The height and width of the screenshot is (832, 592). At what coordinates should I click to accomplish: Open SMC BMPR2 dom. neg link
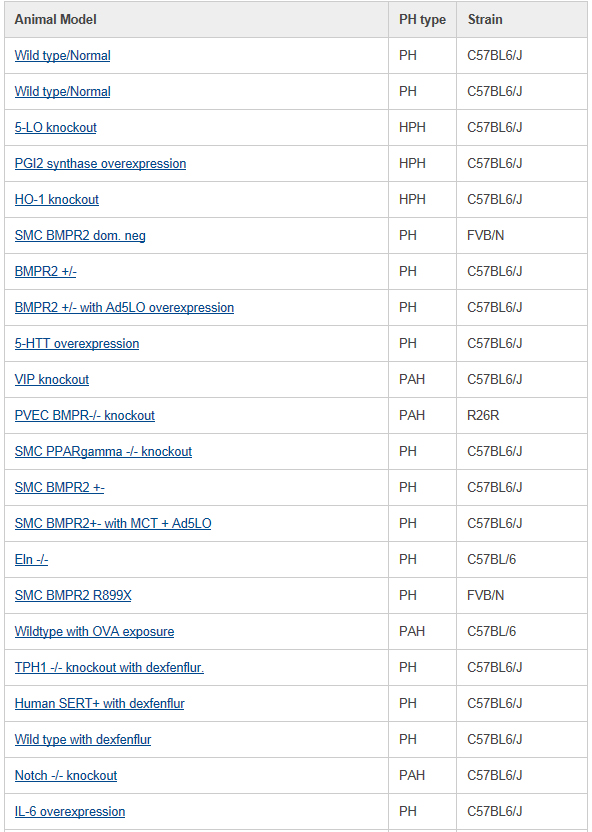pyautogui.click(x=80, y=236)
